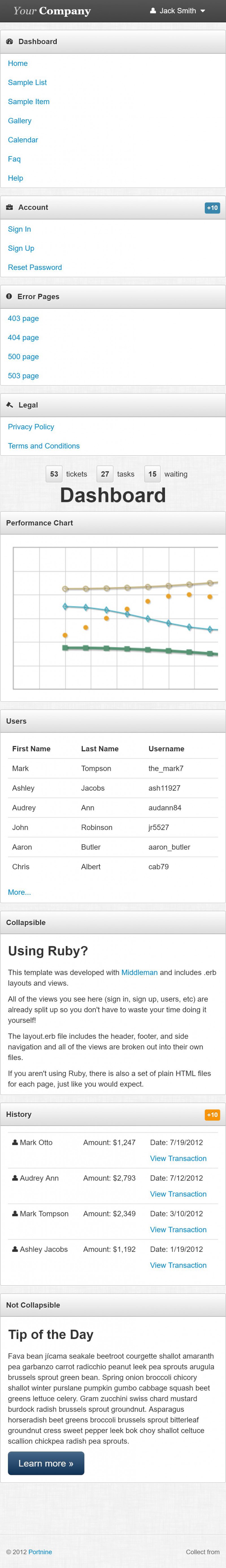Collapse the Error Pages section header
Image resolution: width=226 pixels, height=1568 pixels.
click(x=113, y=297)
